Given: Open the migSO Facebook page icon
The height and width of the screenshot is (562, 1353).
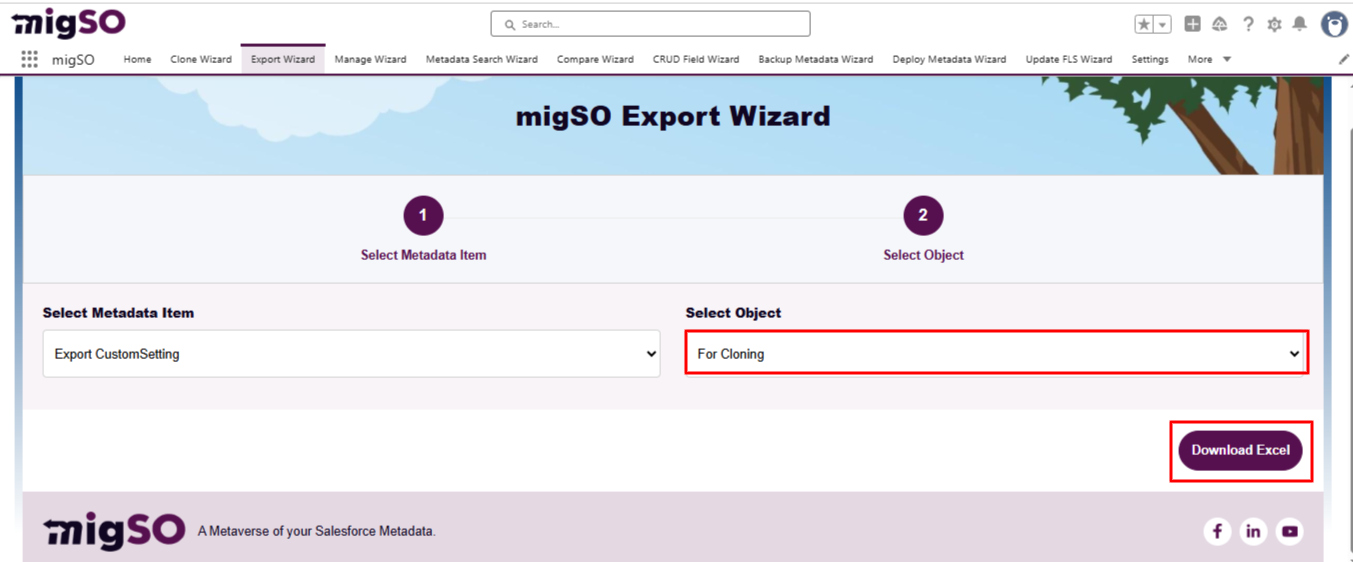Looking at the screenshot, I should pyautogui.click(x=1217, y=531).
